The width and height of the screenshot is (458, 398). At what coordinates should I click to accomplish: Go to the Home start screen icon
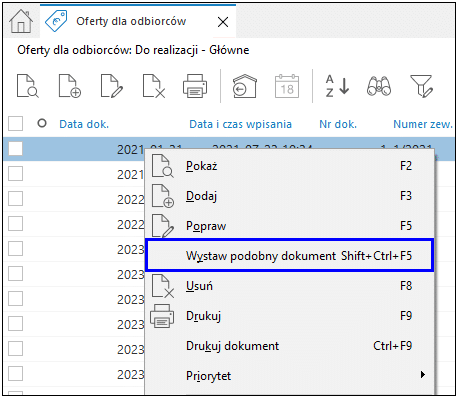[21, 21]
